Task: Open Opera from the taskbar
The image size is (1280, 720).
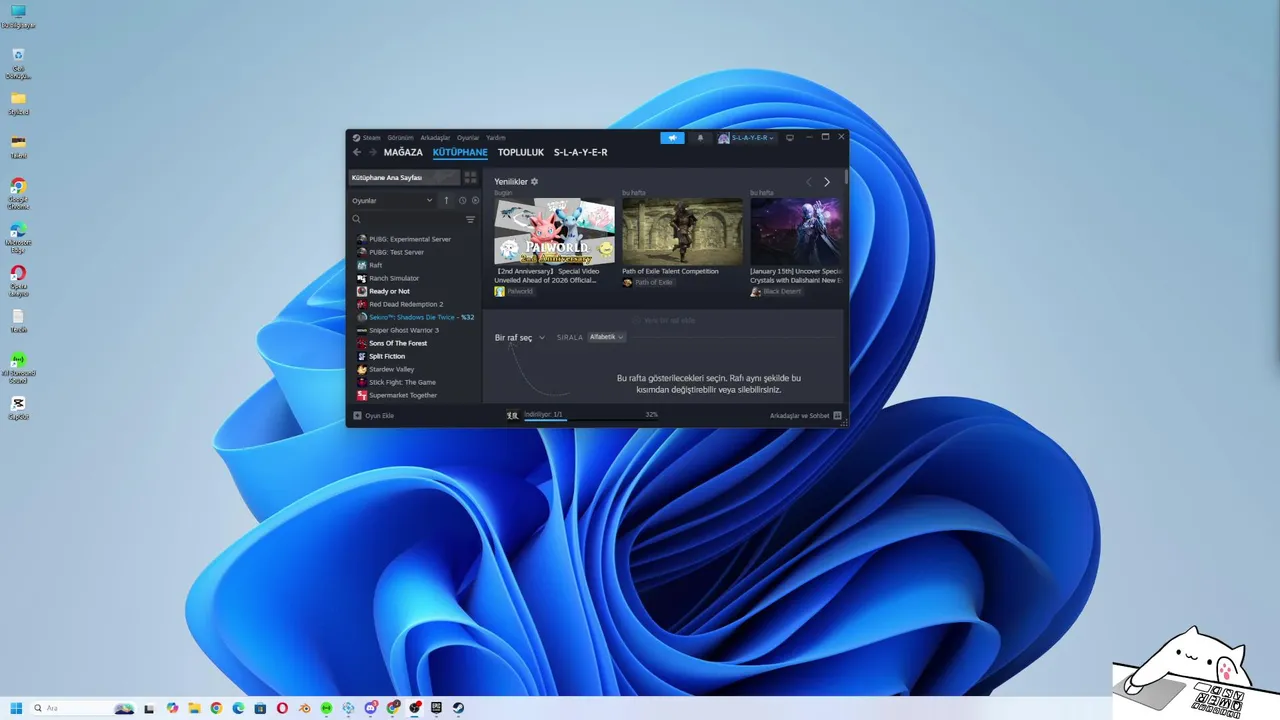Action: (282, 708)
